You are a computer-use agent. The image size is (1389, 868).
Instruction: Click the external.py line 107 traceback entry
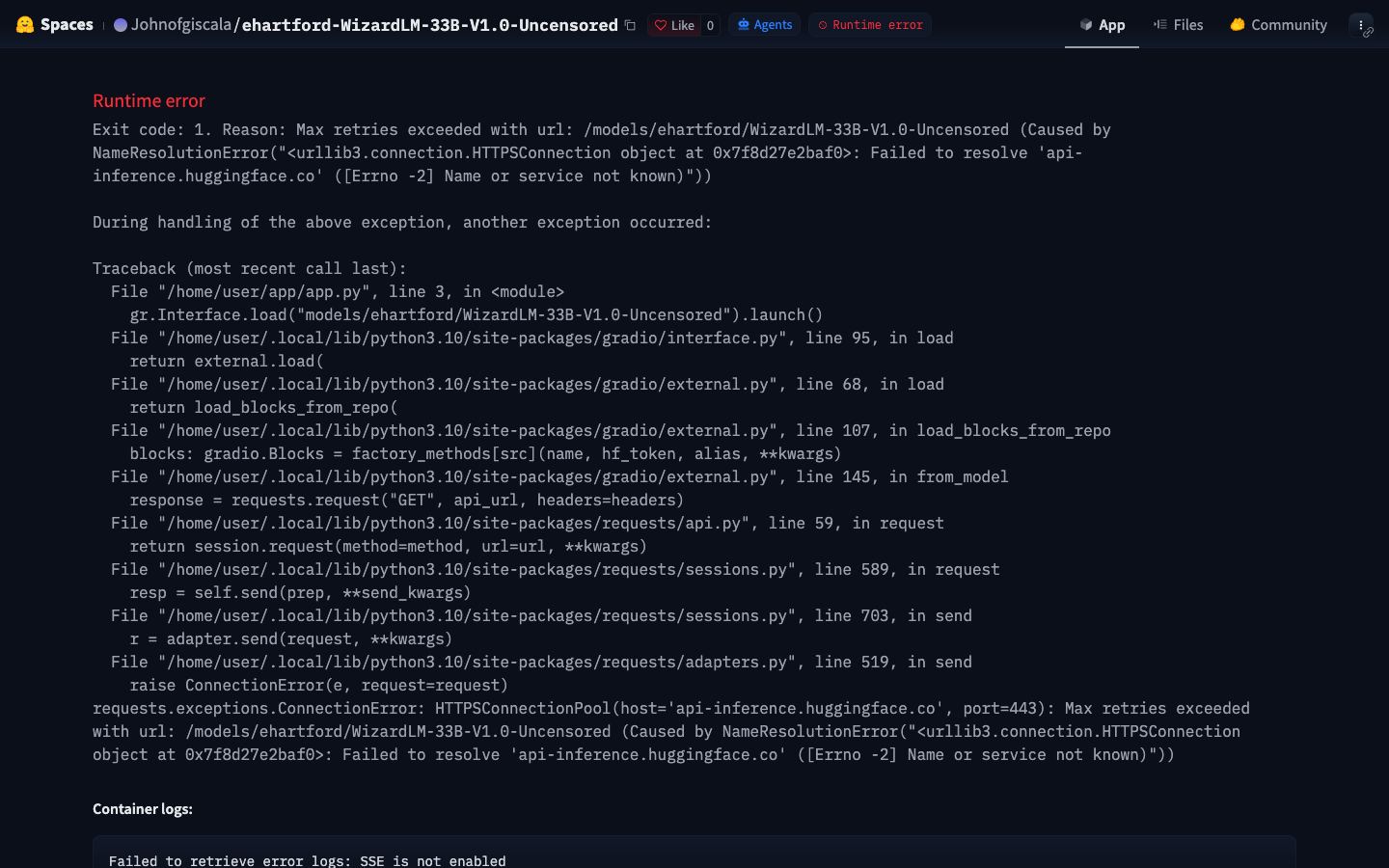(611, 430)
